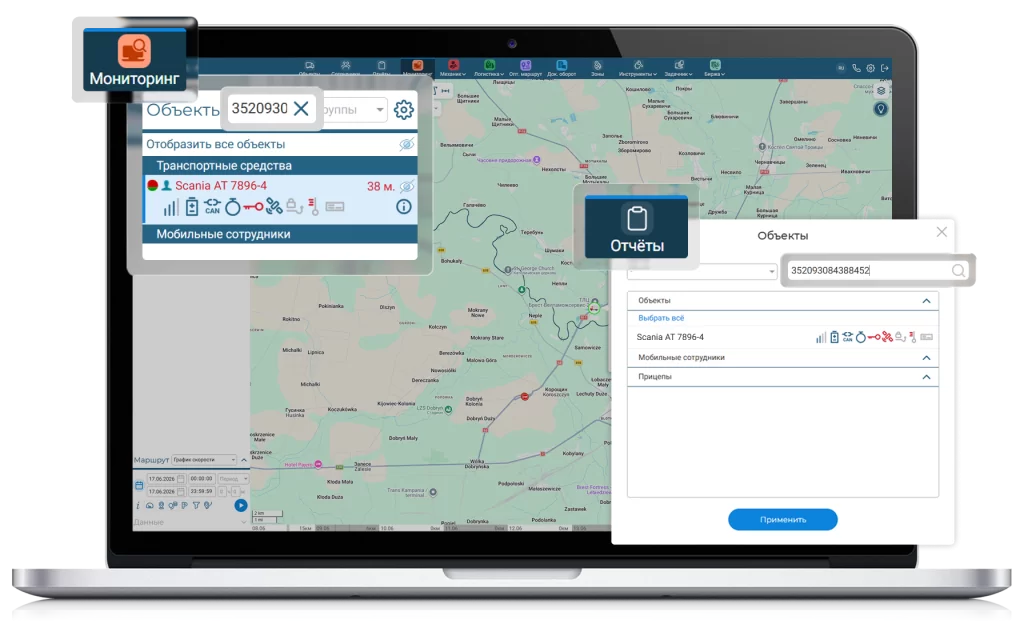Click the CAN icon in the Объекты dialog row
This screenshot has height=640, width=1024.
pos(847,337)
